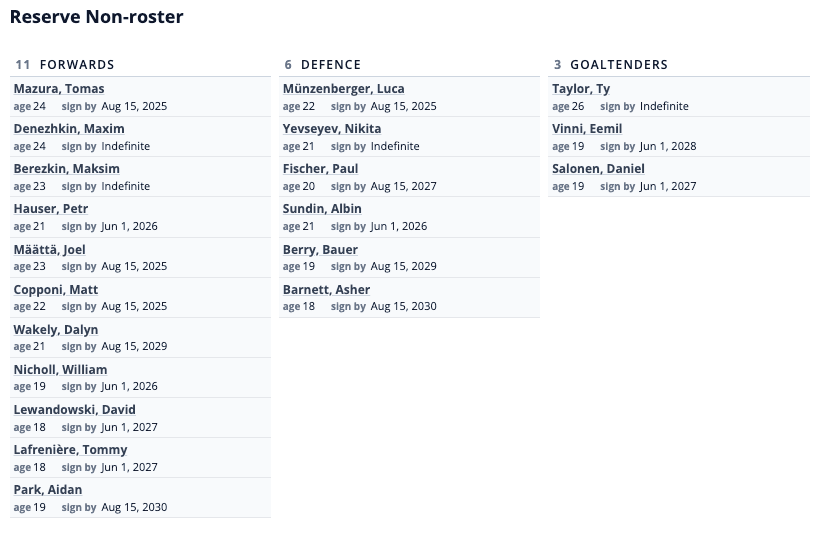Select Salonen, Daniel in goaltenders
Image resolution: width=819 pixels, height=535 pixels.
pos(598,169)
